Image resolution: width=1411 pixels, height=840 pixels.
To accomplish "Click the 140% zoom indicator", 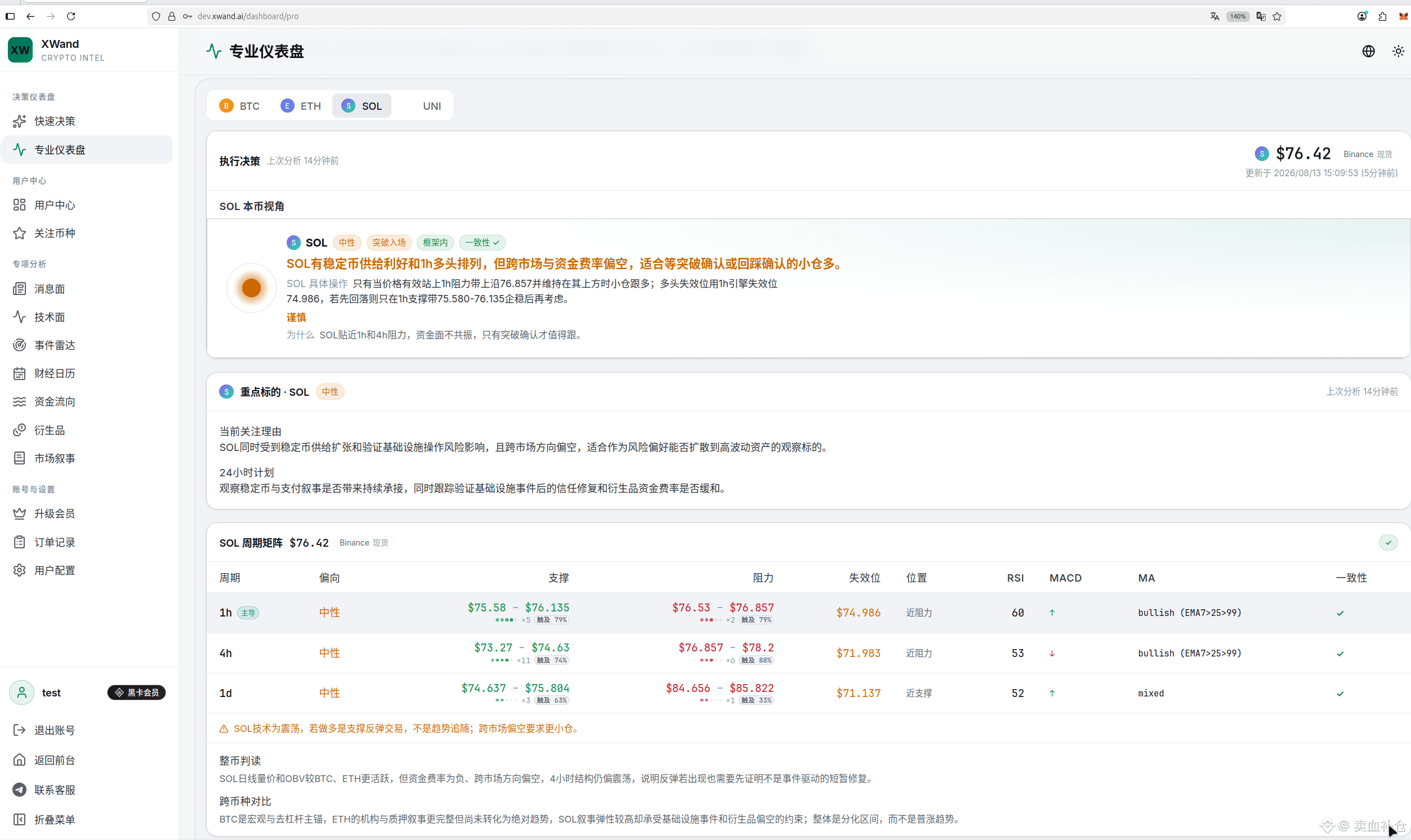I will 1238,16.
